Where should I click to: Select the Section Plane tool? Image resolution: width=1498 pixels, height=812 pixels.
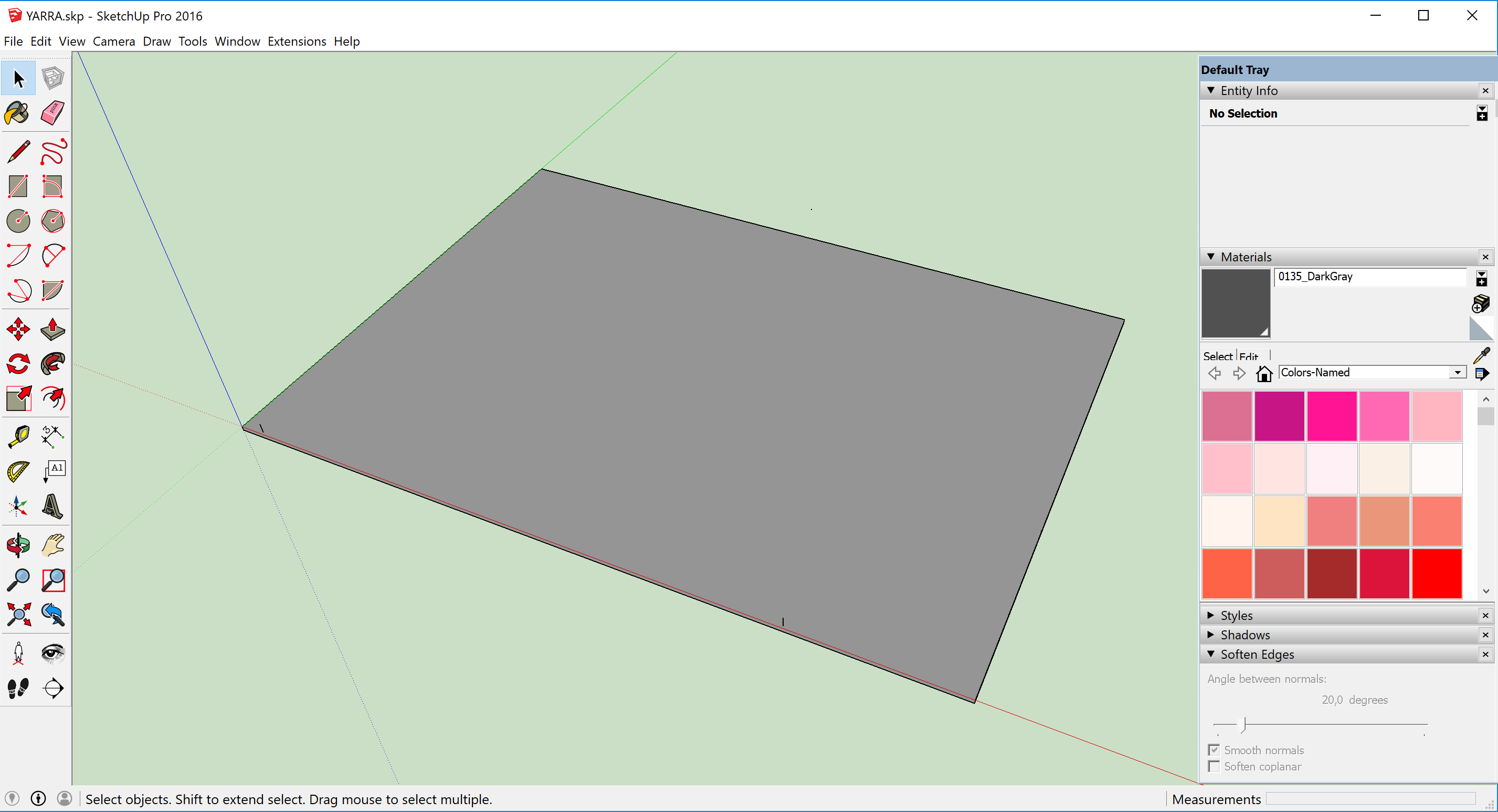(53, 688)
